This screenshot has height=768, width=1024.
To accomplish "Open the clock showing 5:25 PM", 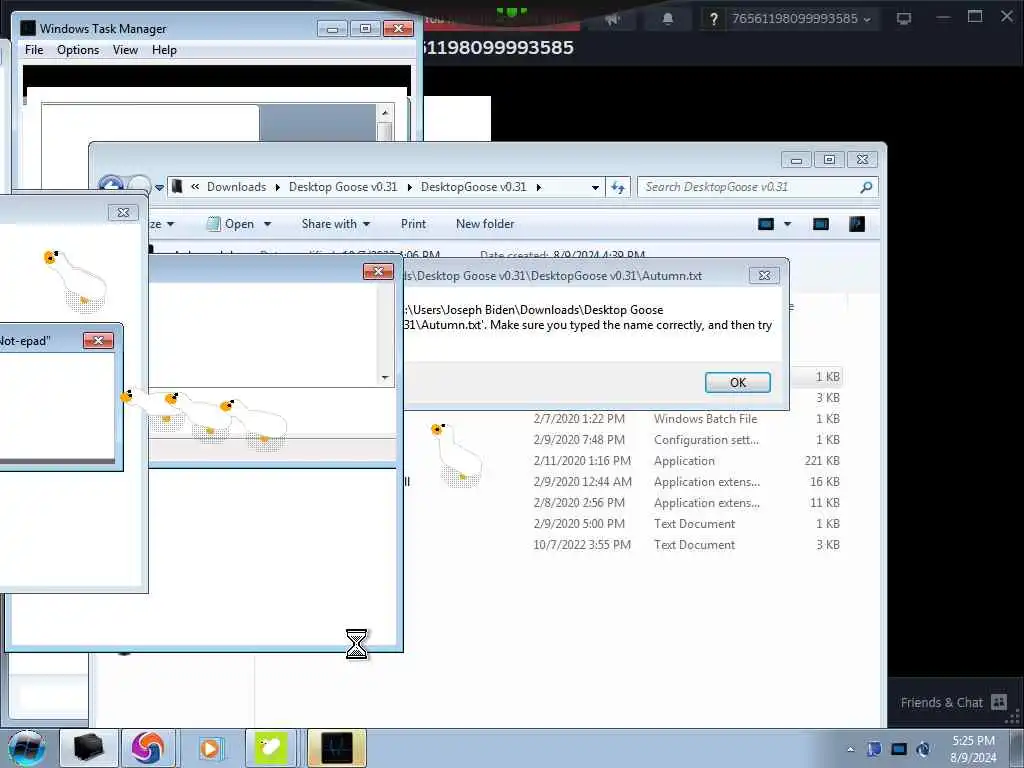I will [973, 749].
